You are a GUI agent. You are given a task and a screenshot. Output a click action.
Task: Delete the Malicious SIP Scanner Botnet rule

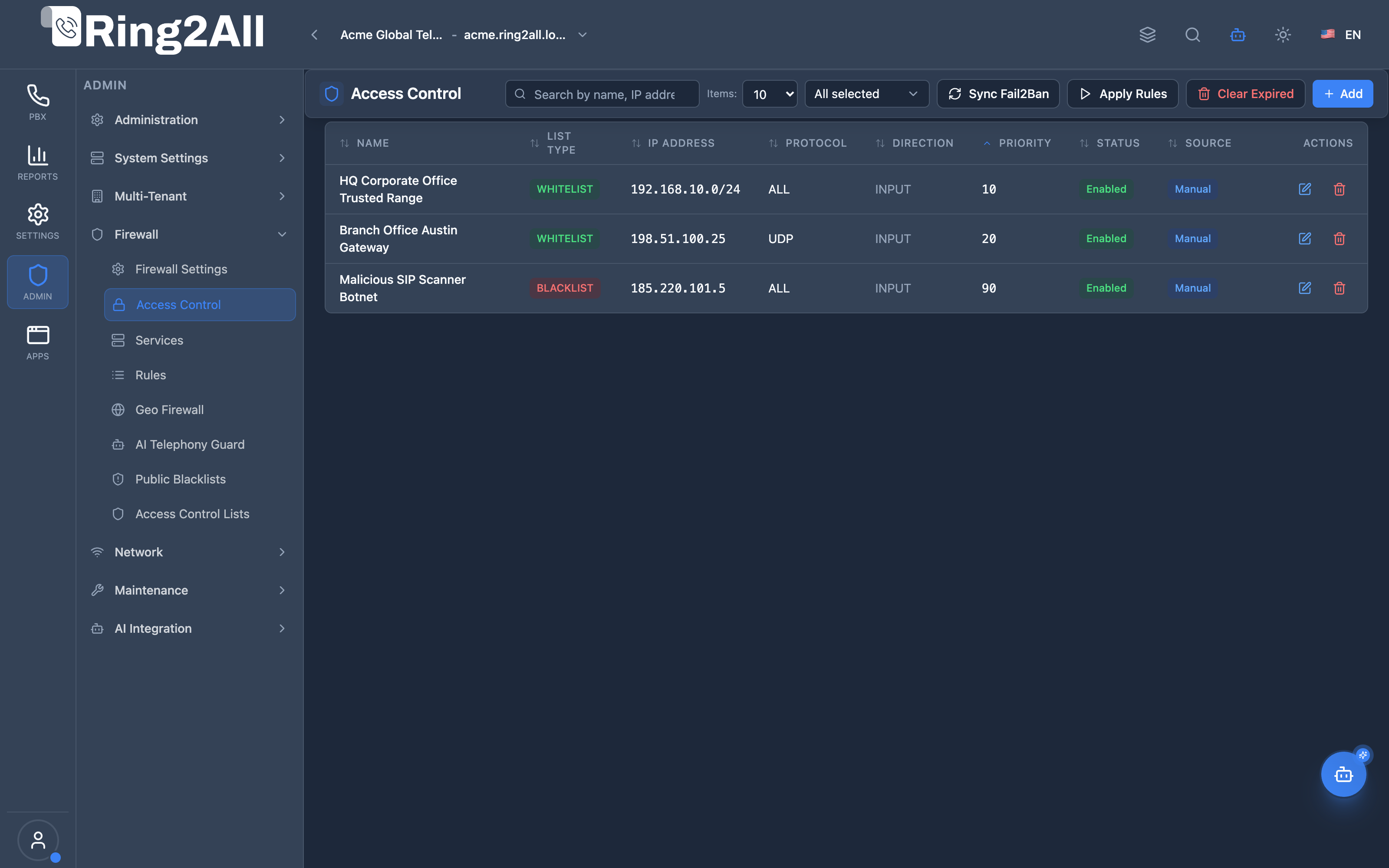click(x=1339, y=288)
